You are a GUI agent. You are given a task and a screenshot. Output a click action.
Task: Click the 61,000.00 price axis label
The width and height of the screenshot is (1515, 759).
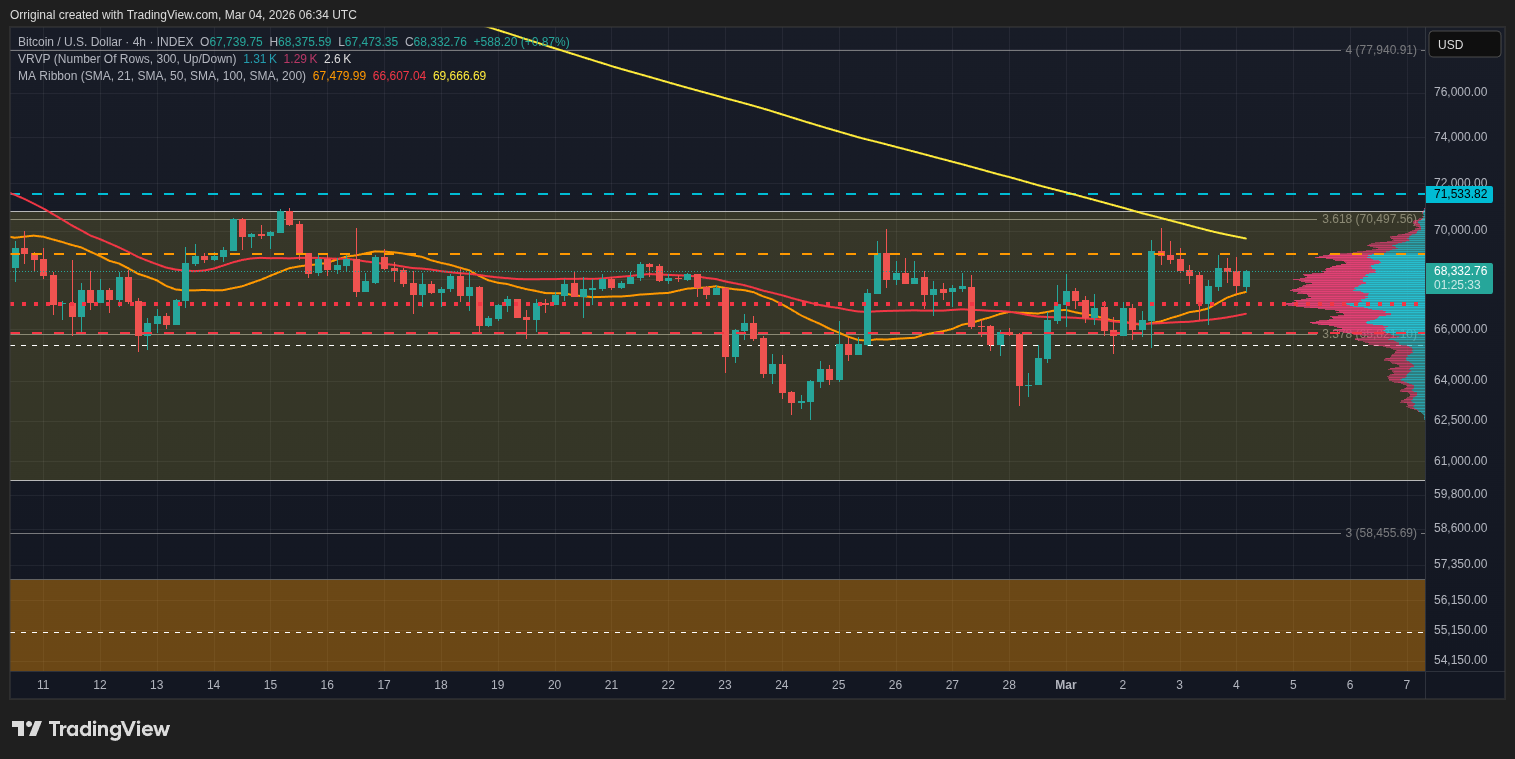[x=1460, y=461]
